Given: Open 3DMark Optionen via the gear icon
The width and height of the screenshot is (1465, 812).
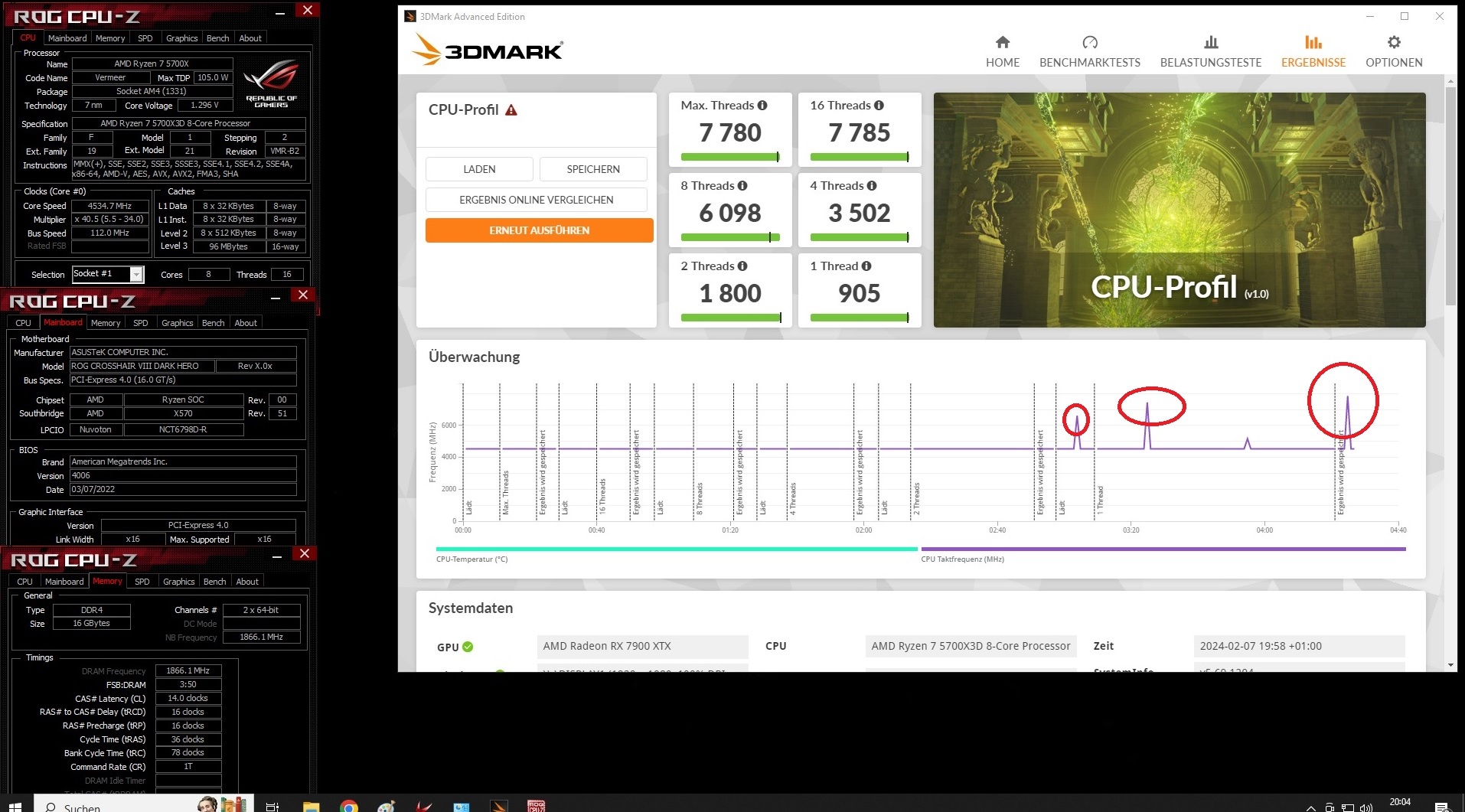Looking at the screenshot, I should coord(1393,43).
